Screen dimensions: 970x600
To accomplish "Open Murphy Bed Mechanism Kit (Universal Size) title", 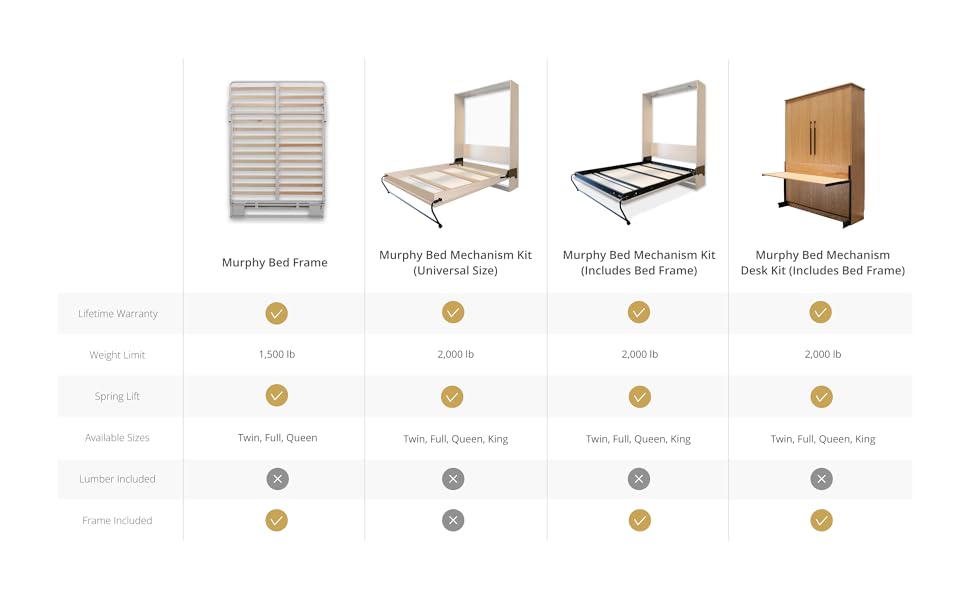I will [x=455, y=262].
